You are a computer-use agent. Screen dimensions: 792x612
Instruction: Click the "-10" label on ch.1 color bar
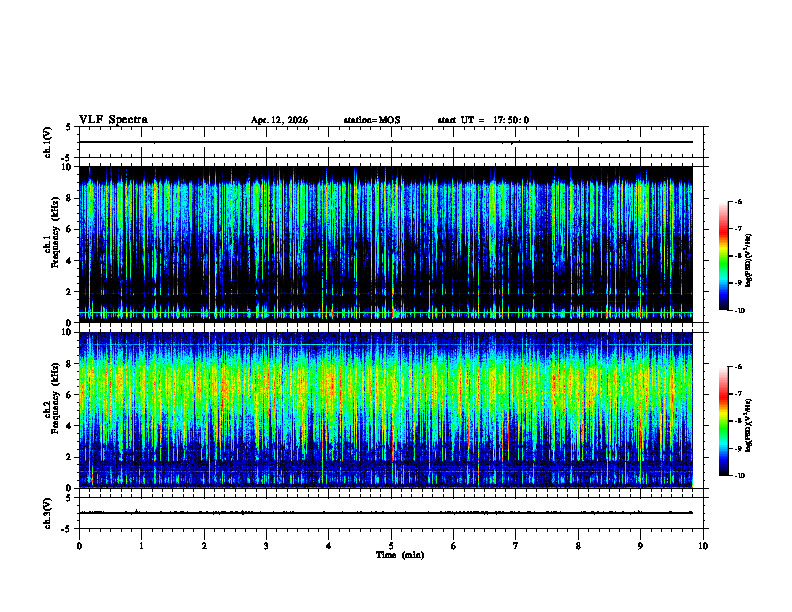[738, 311]
